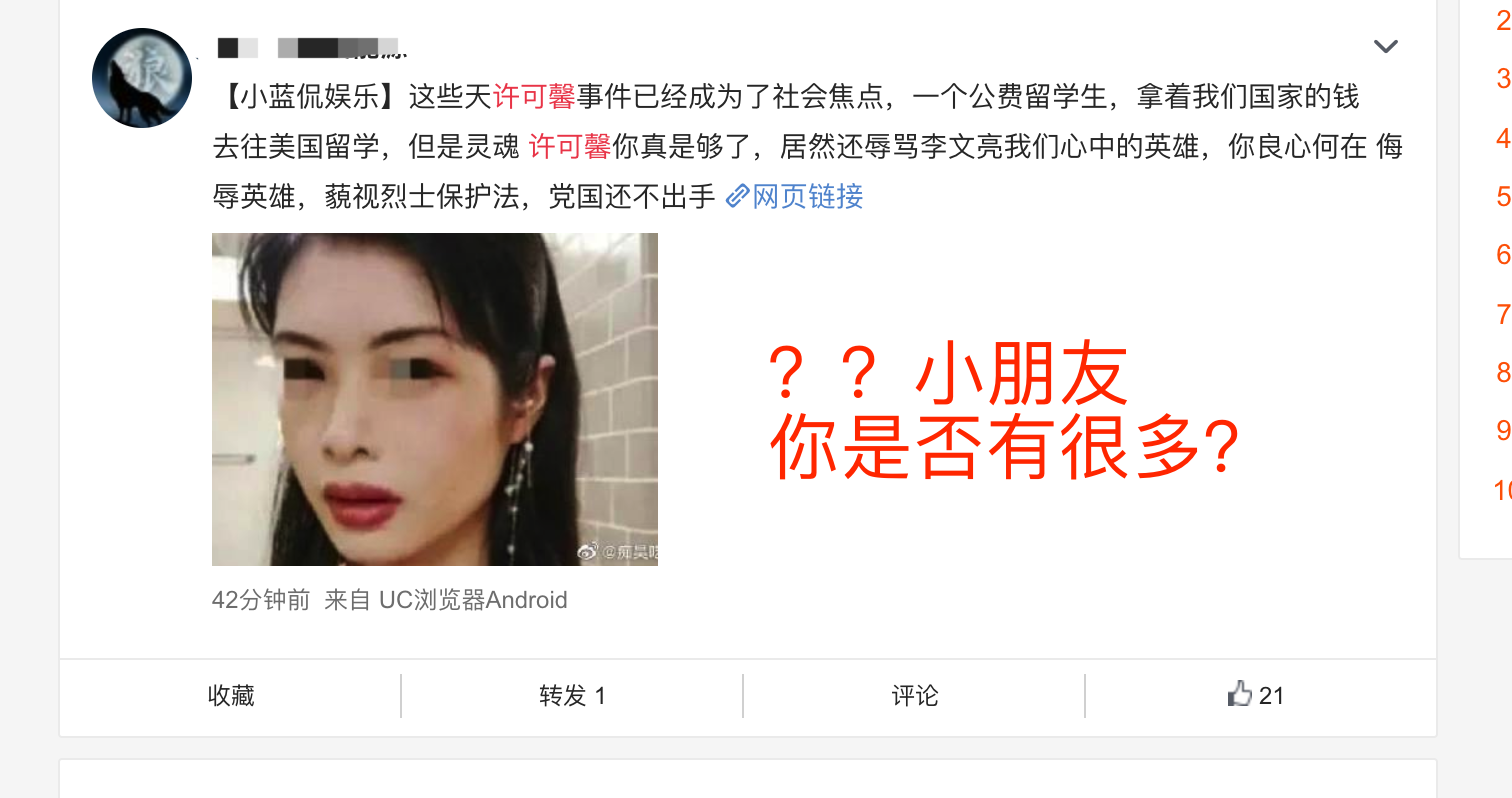Click 转发 1 to repost

click(572, 695)
